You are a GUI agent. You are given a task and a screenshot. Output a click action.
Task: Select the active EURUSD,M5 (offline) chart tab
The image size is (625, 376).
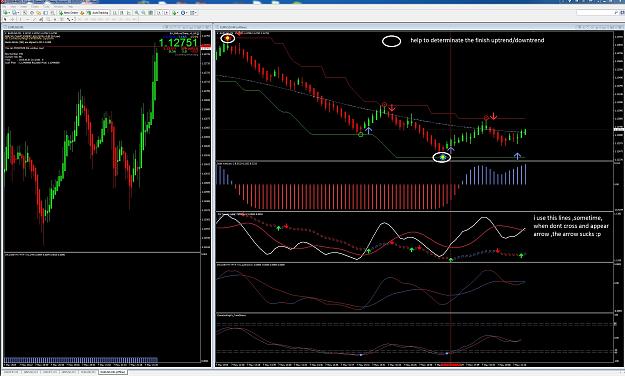coord(112,372)
